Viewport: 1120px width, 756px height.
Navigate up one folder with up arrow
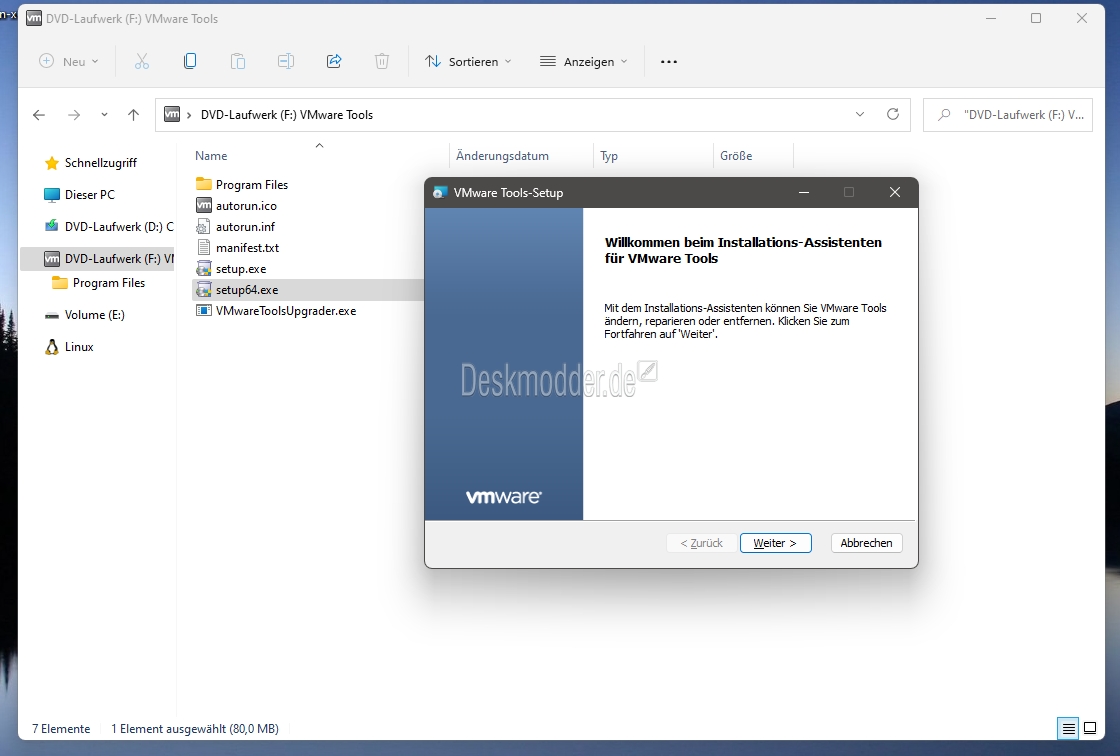tap(133, 115)
